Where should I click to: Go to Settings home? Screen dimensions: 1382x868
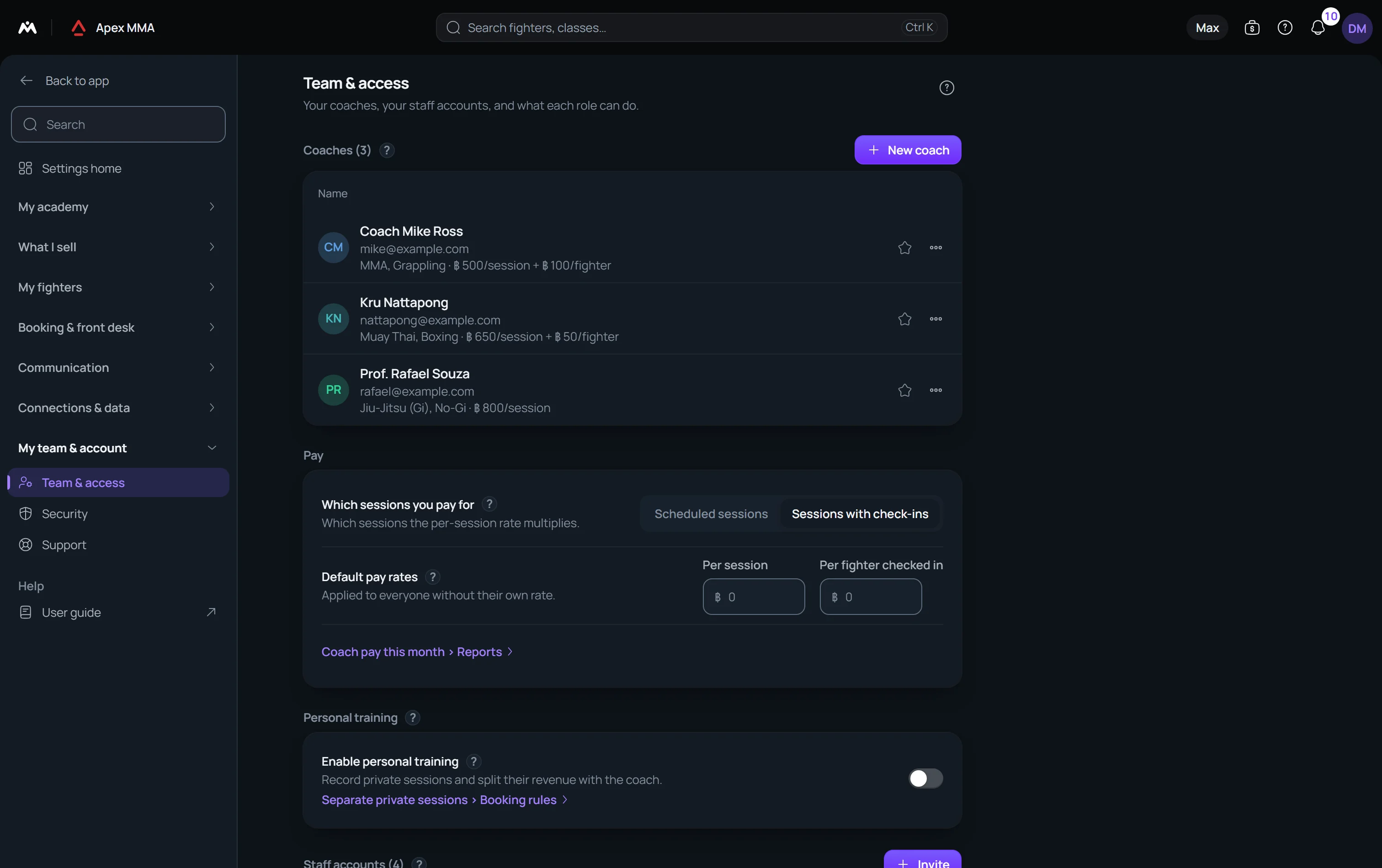tap(118, 168)
